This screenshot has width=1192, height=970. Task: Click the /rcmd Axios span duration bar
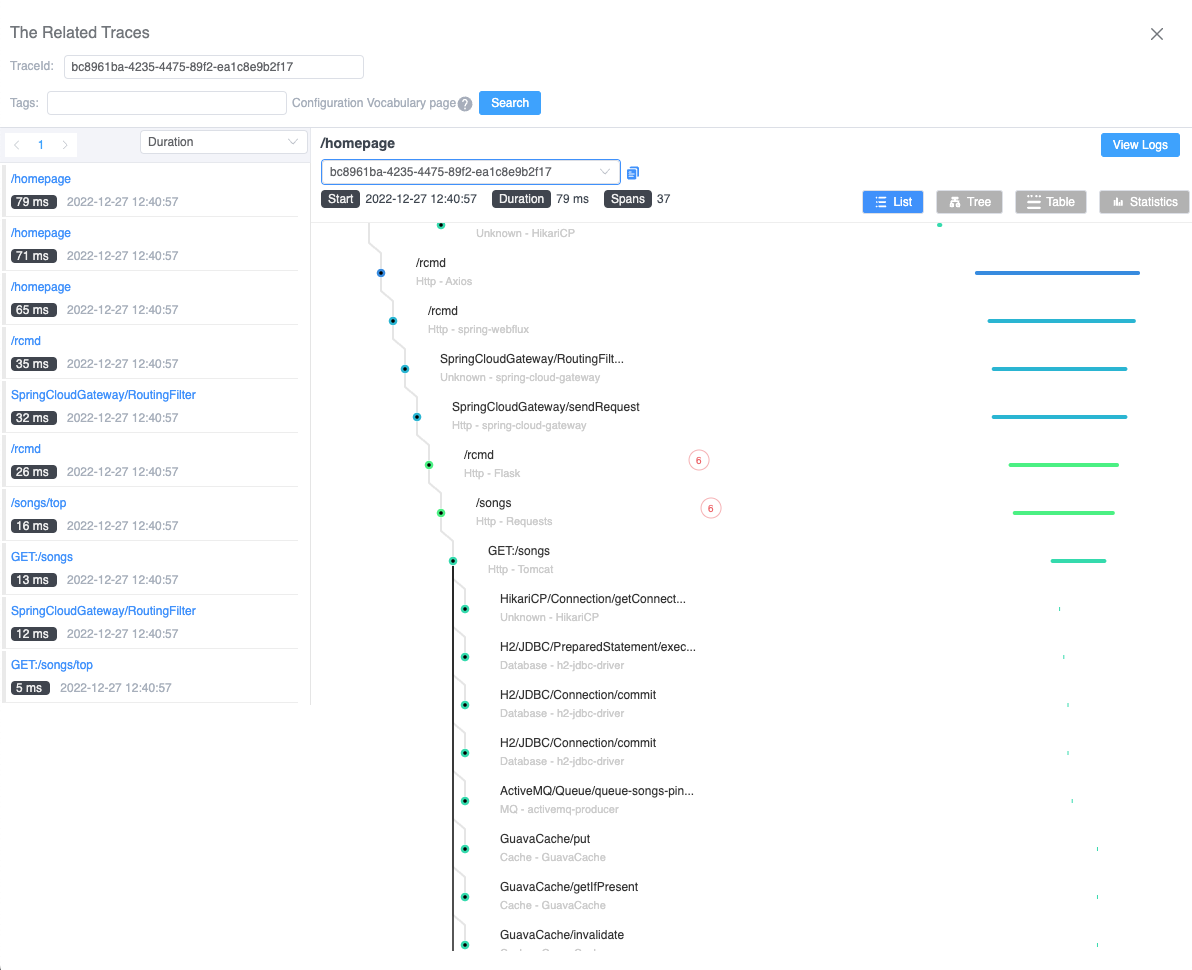point(1057,273)
